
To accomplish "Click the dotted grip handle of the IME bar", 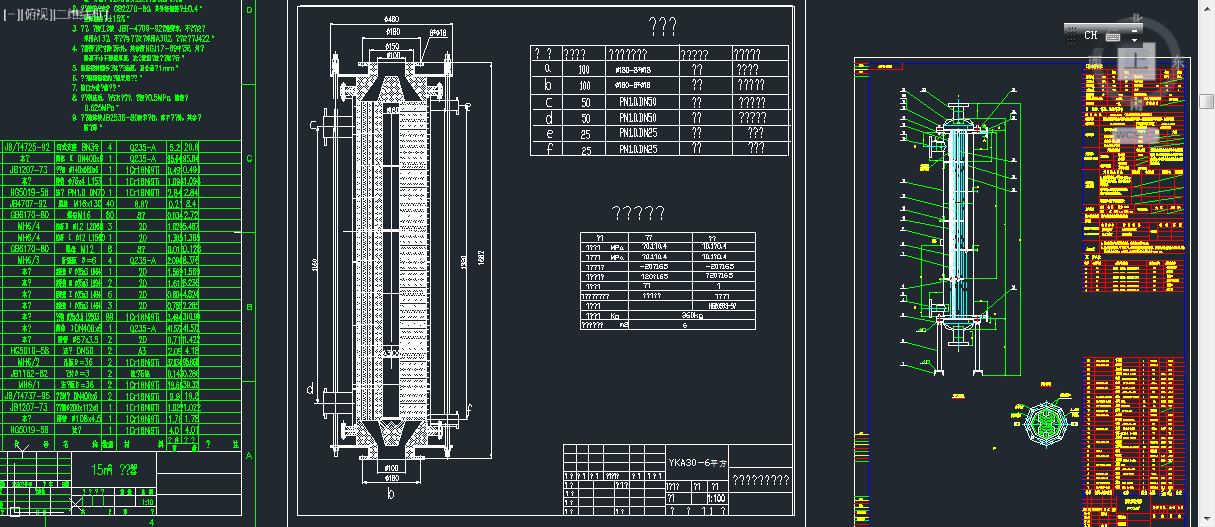I will coord(1072,34).
